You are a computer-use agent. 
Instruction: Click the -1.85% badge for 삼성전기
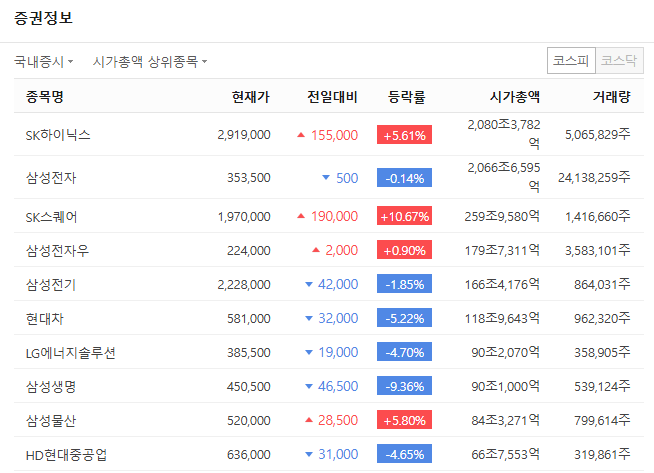click(404, 284)
